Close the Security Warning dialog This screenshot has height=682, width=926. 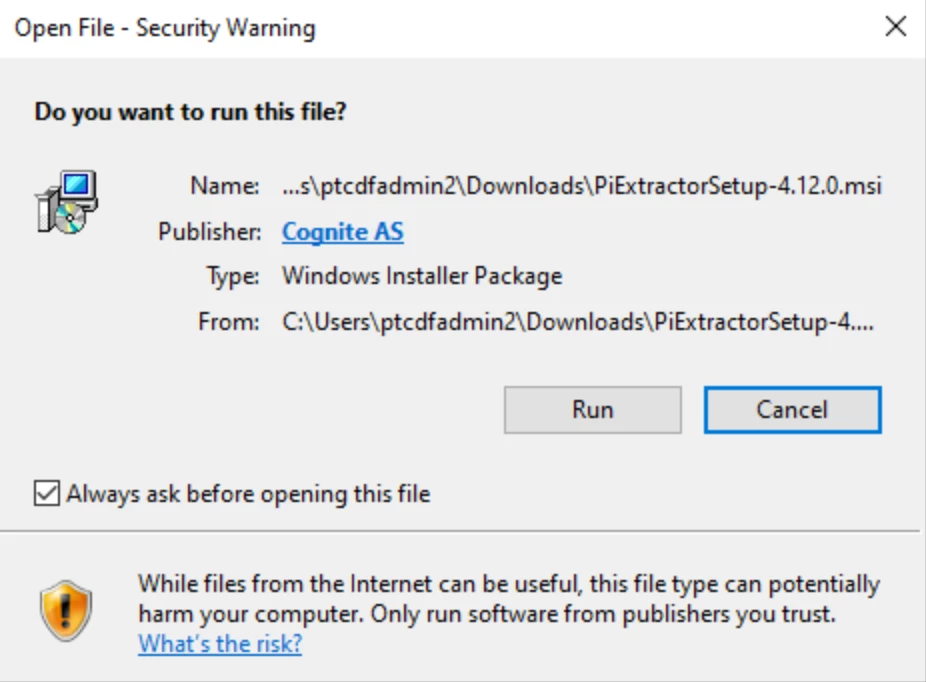(896, 27)
